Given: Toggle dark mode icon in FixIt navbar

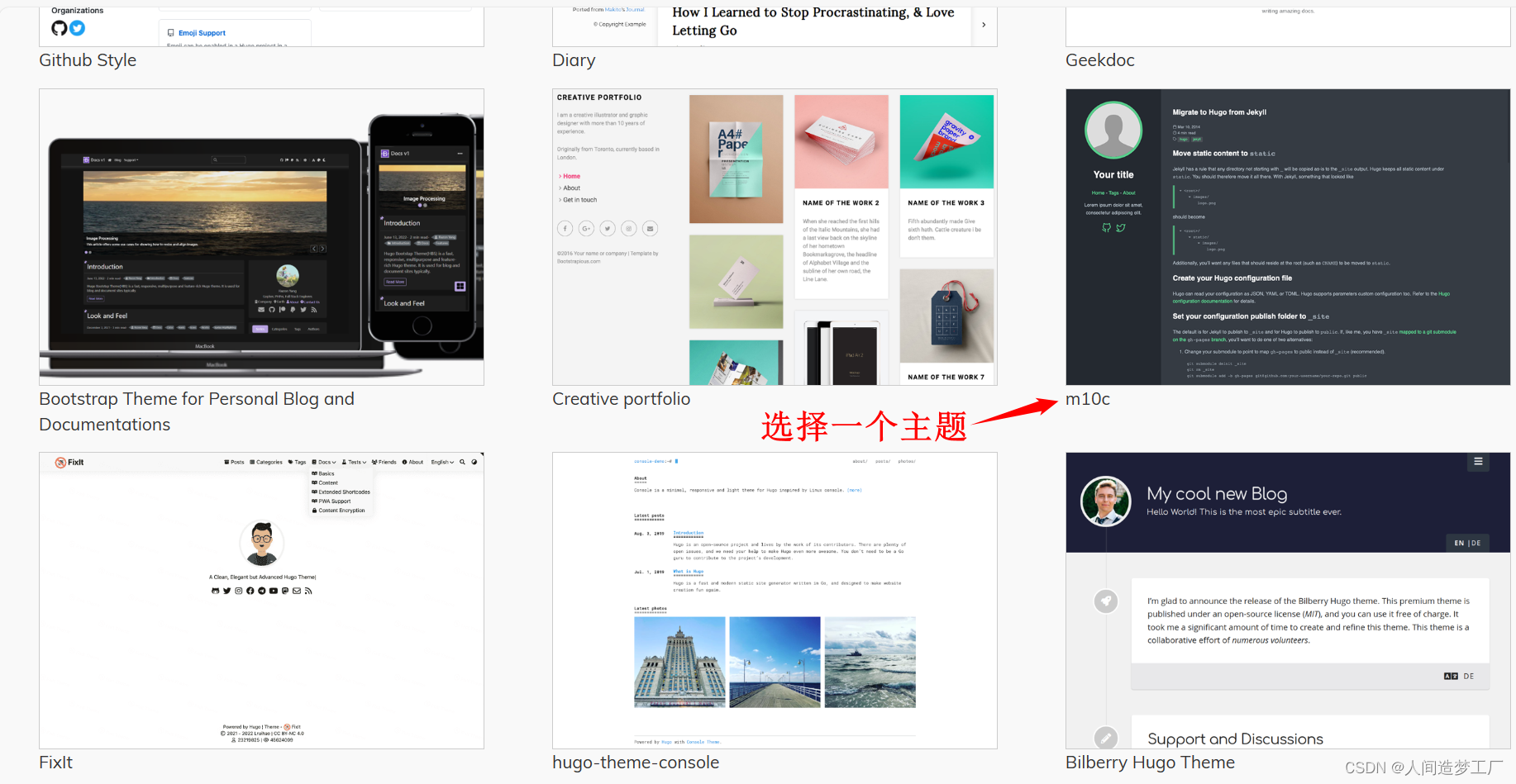Looking at the screenshot, I should (474, 462).
